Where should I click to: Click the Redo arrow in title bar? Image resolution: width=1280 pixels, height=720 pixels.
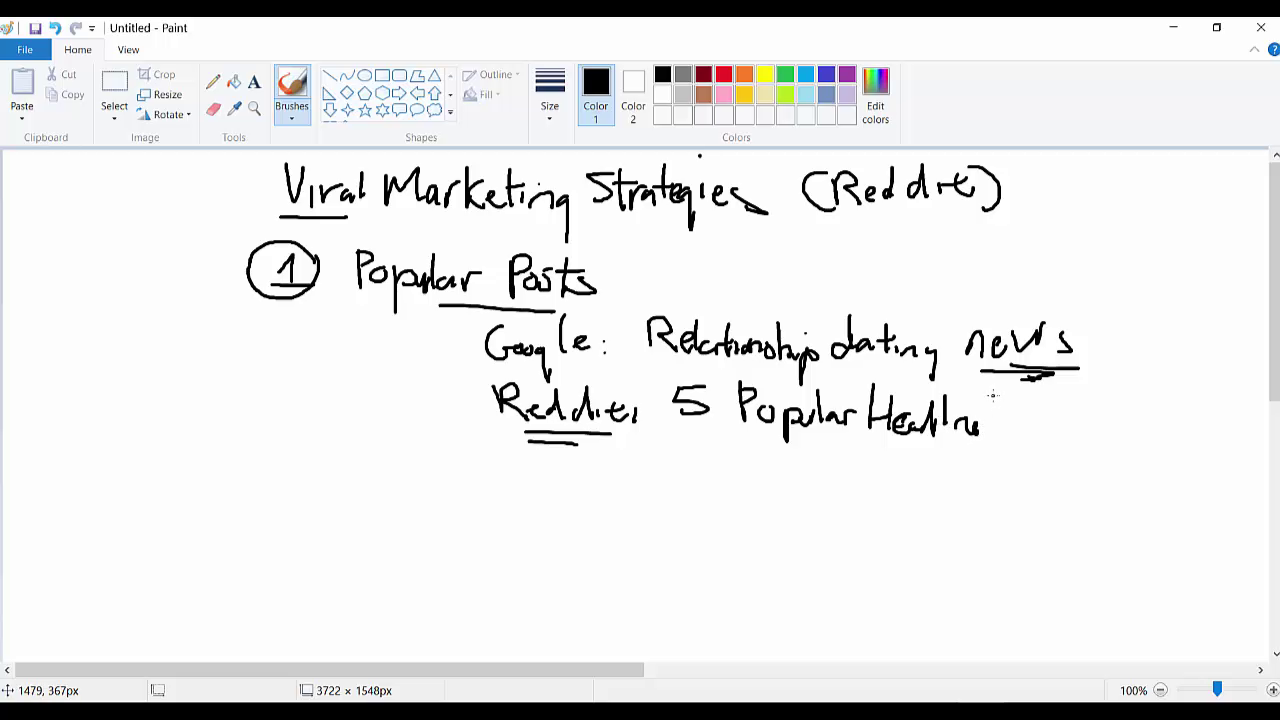point(75,28)
